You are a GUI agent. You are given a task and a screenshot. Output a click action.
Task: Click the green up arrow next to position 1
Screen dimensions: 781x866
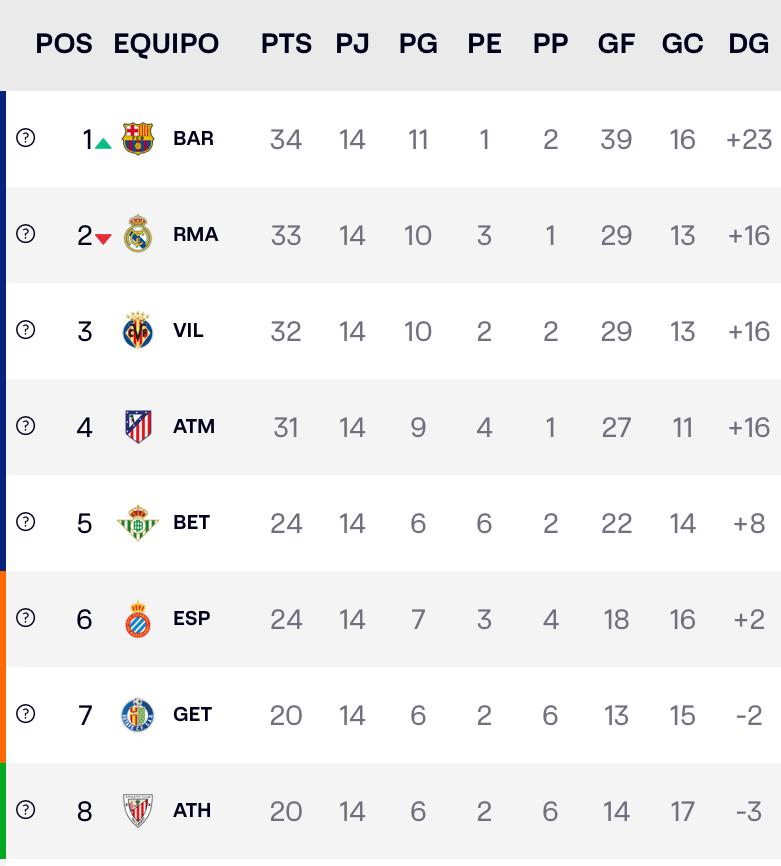103,143
